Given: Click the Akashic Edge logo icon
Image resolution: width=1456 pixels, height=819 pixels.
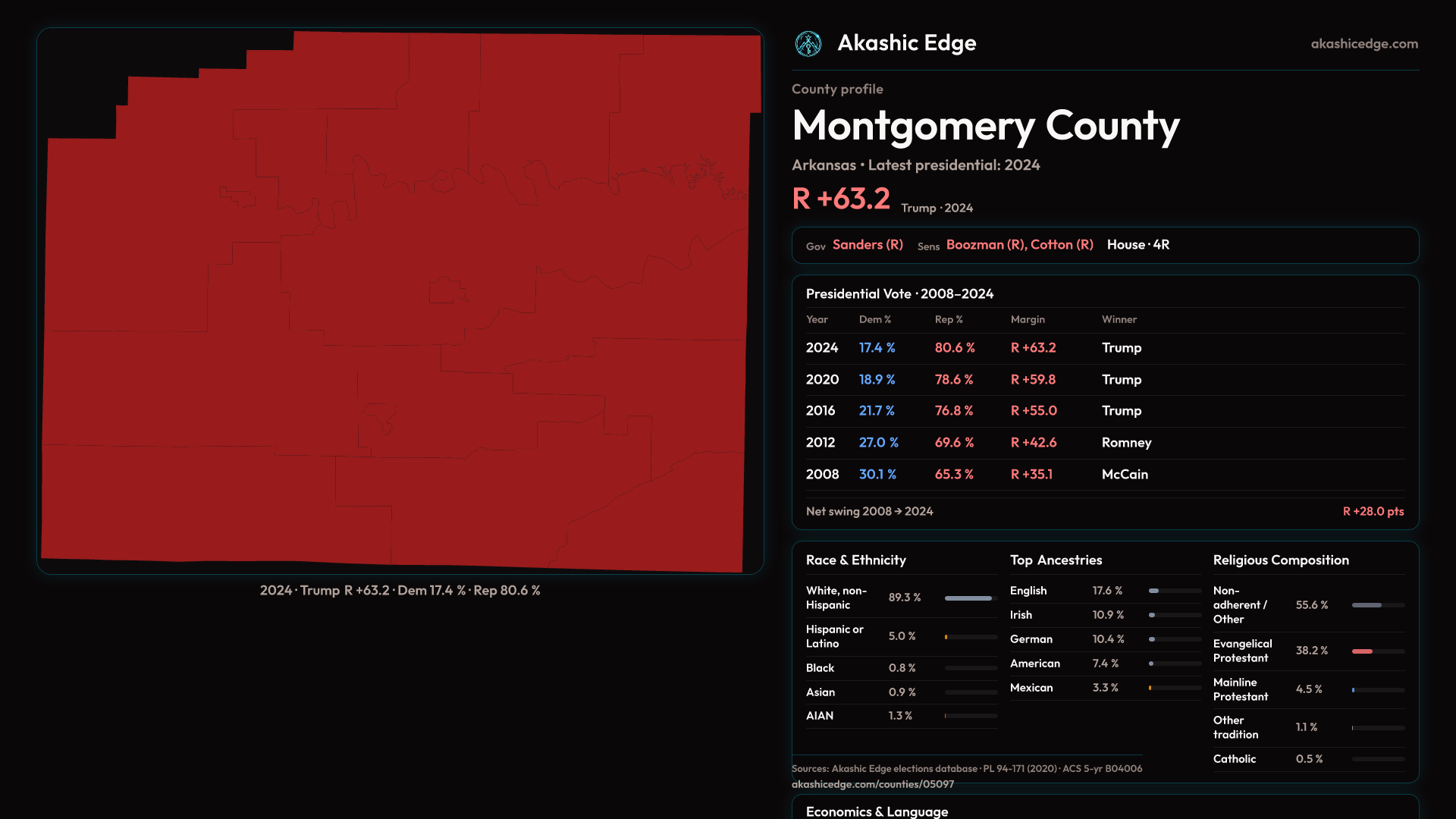Looking at the screenshot, I should pyautogui.click(x=808, y=44).
